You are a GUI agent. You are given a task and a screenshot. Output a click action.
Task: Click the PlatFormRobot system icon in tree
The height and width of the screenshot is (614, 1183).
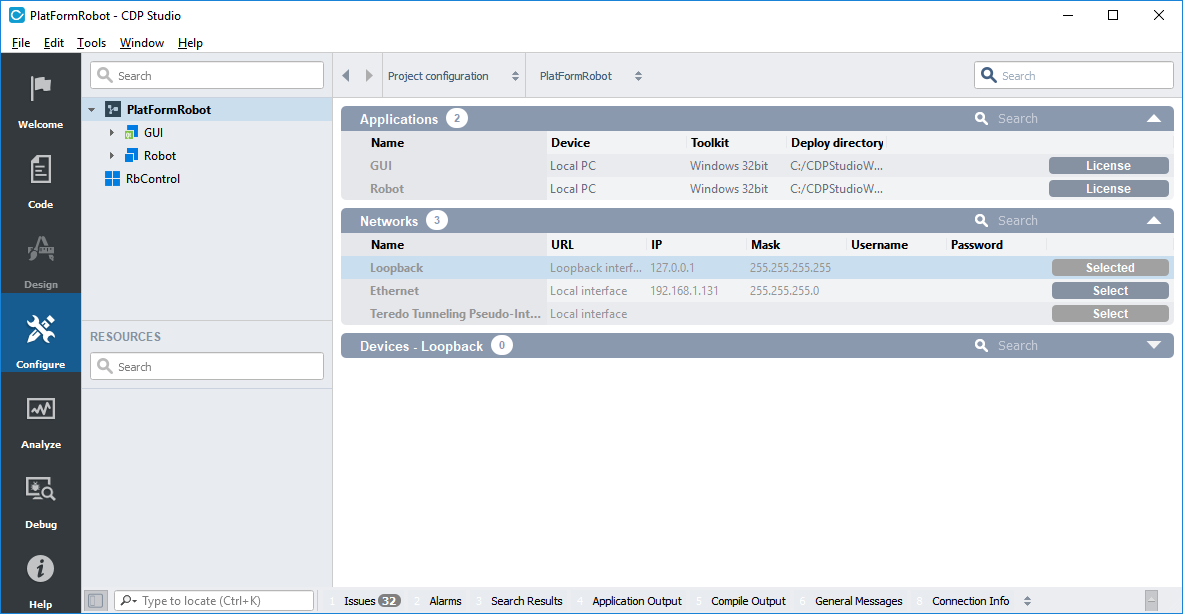(112, 109)
